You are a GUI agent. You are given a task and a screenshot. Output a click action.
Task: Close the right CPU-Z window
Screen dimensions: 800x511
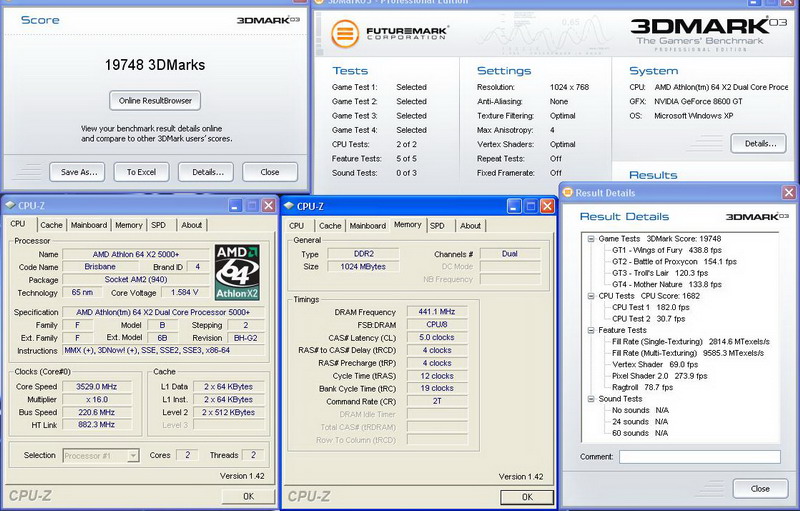point(547,206)
